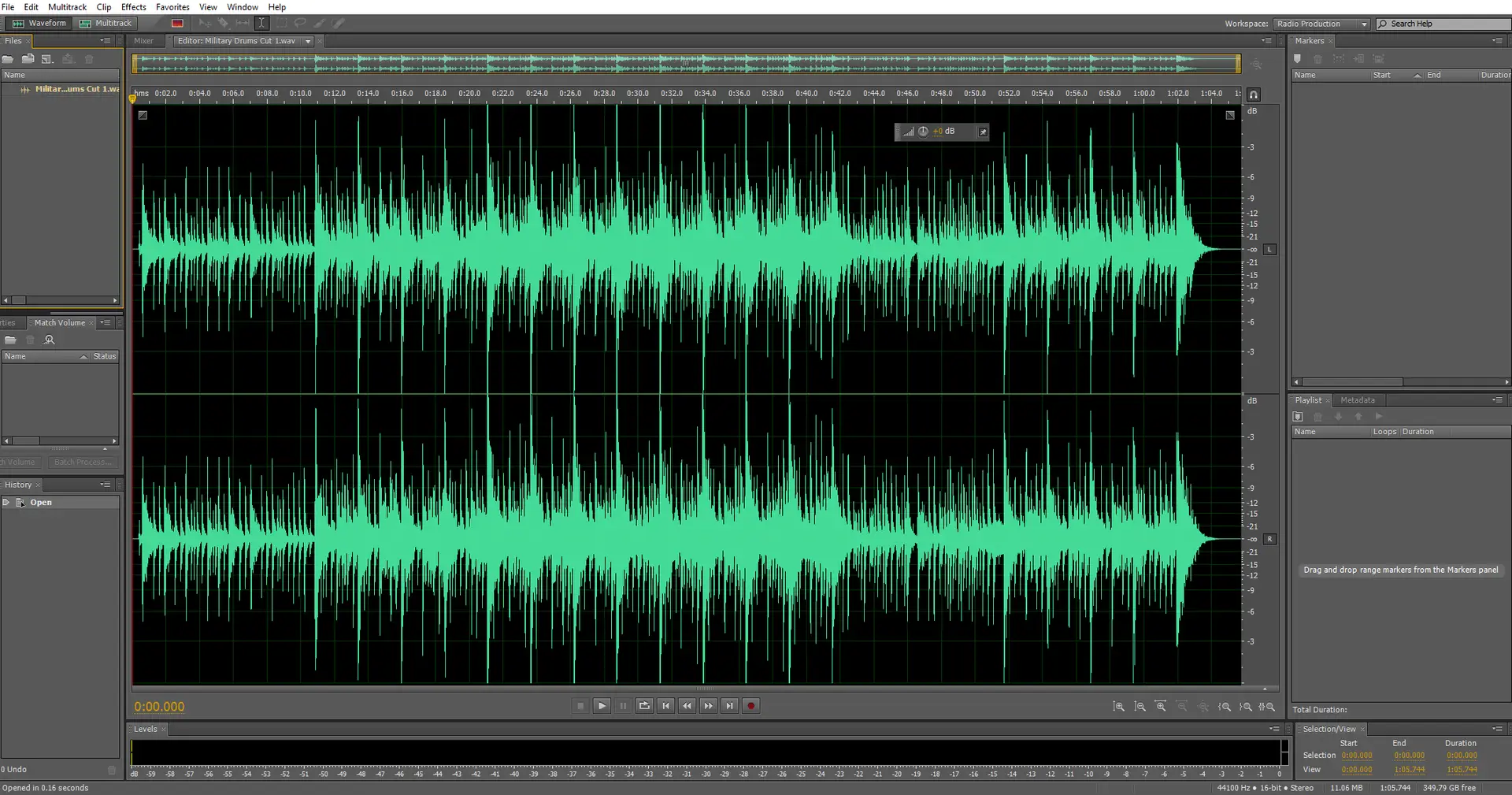Click the Pause button

(x=623, y=706)
